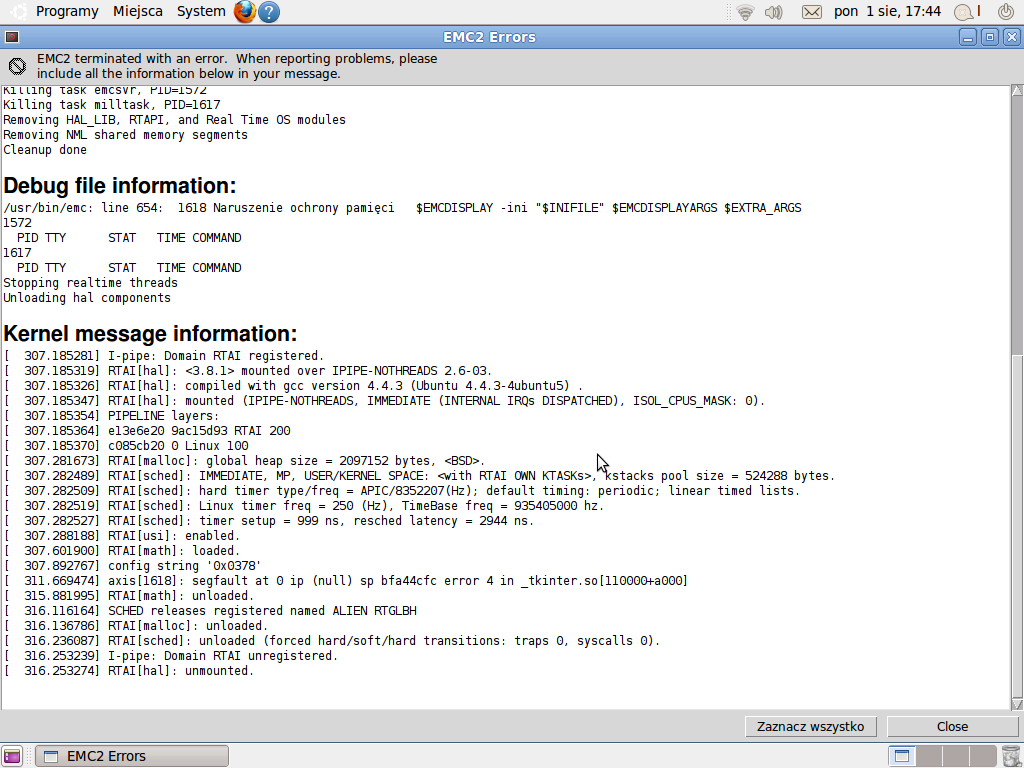1024x768 pixels.
Task: Click the line "Killing task milltask, PID=1617"
Action: [112, 104]
